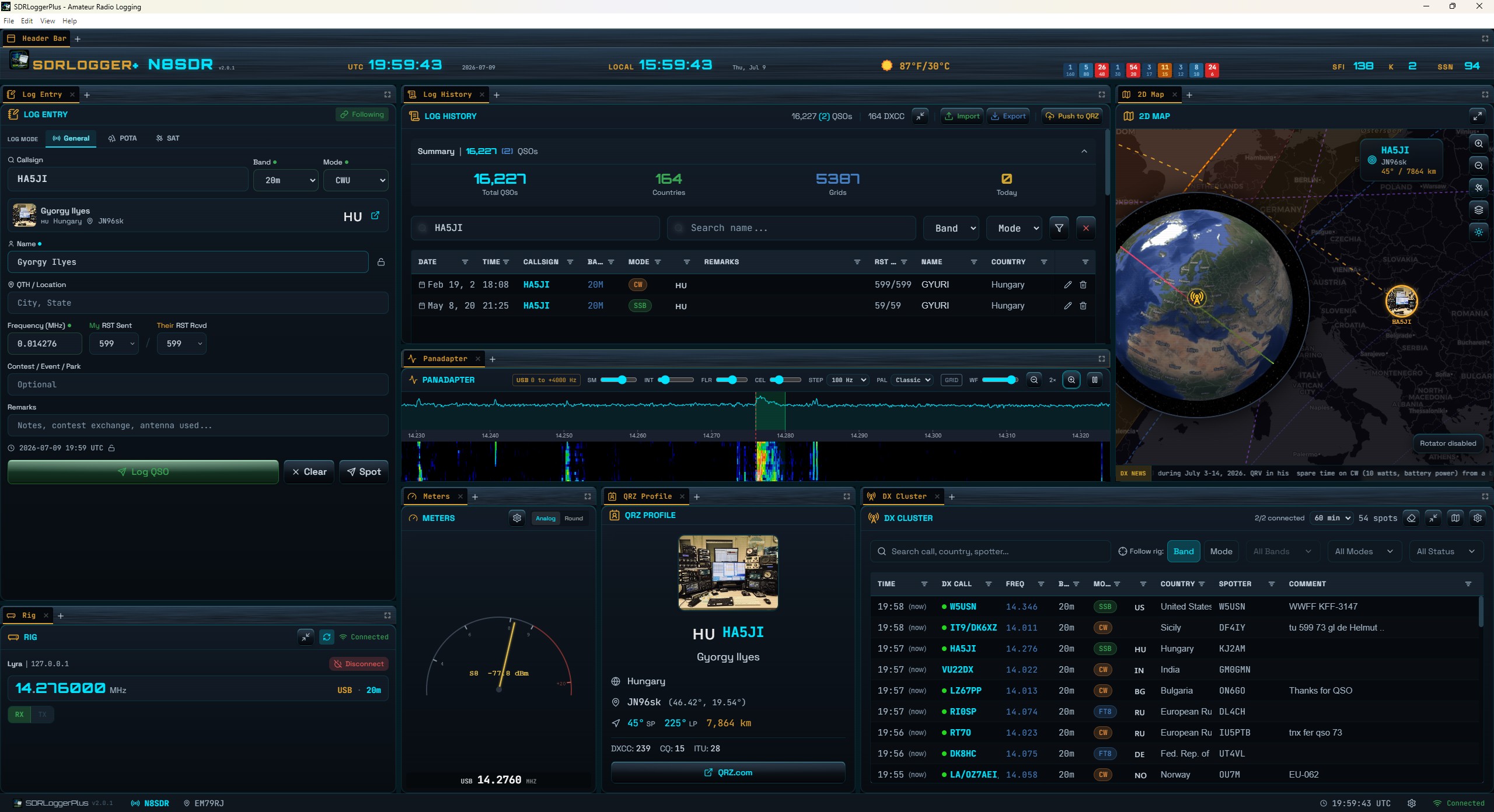
Task: Clear the HA5JI log search filter
Action: (1085, 228)
